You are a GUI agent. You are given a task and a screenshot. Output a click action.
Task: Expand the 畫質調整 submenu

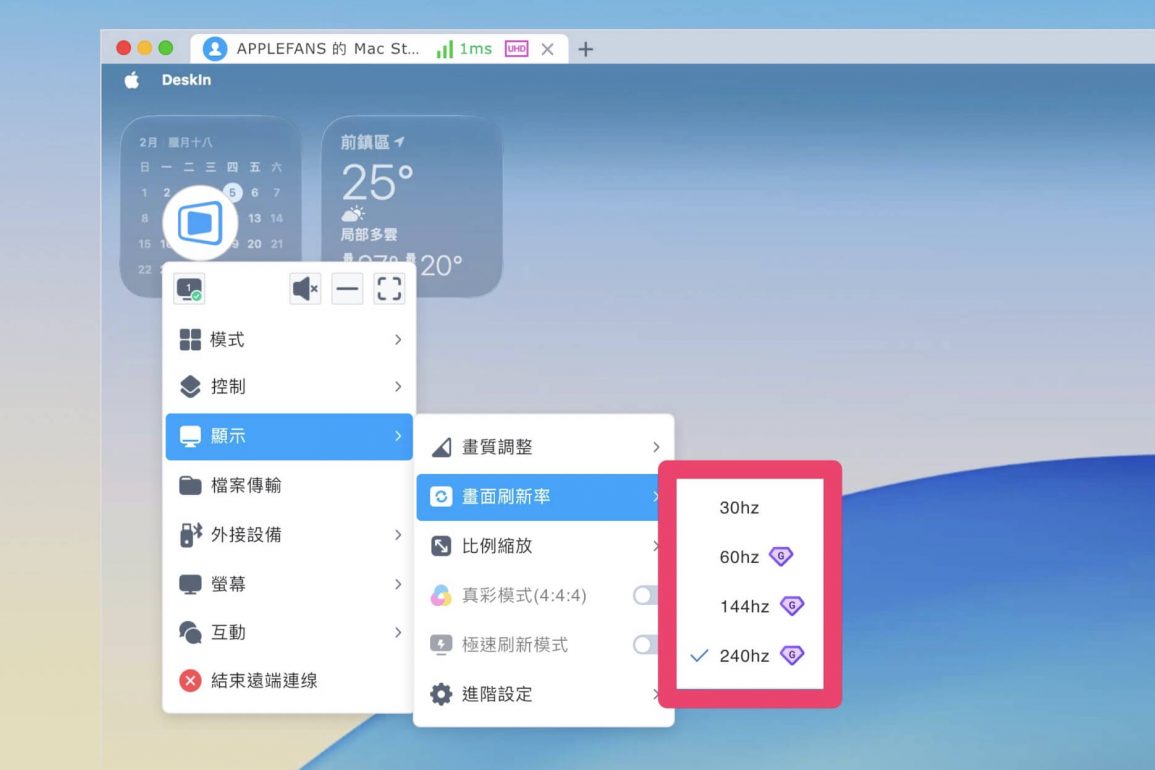click(x=544, y=447)
